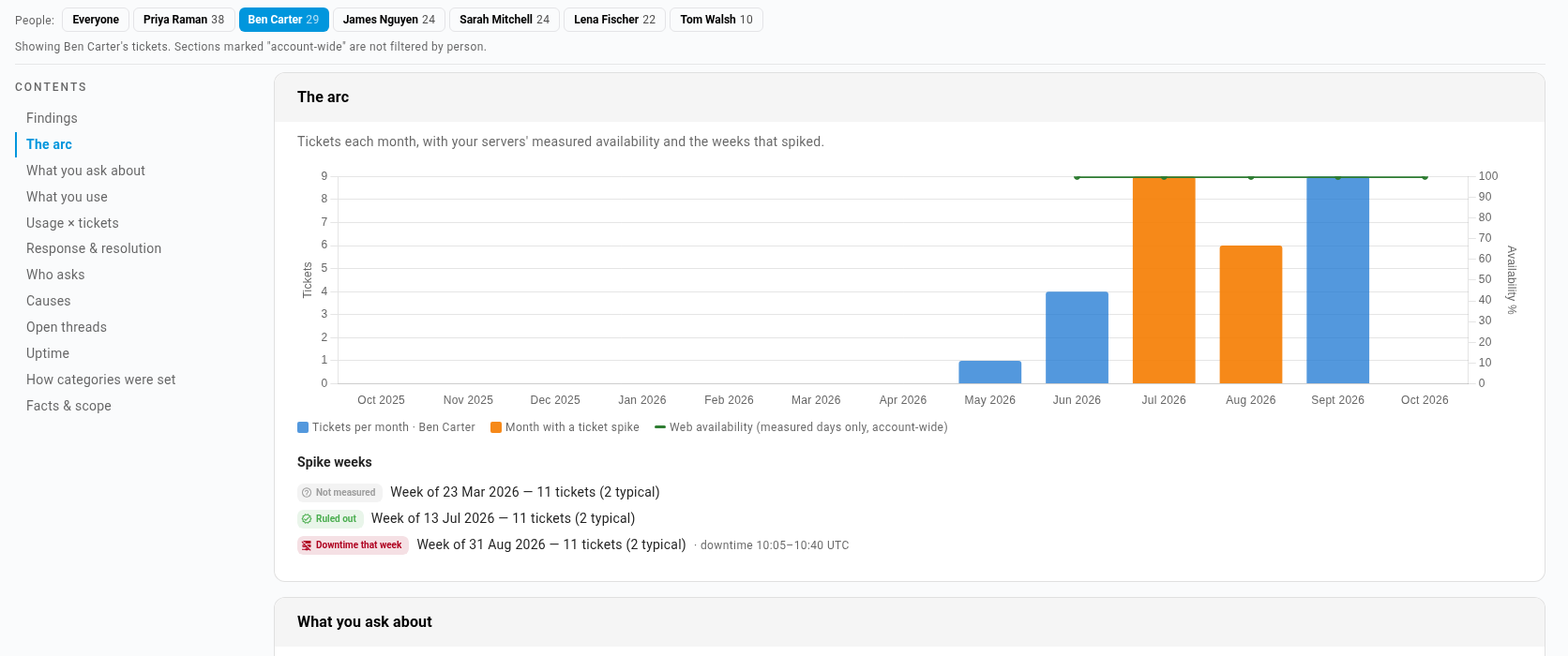Click the CONTENTS sidebar heading

tap(51, 87)
